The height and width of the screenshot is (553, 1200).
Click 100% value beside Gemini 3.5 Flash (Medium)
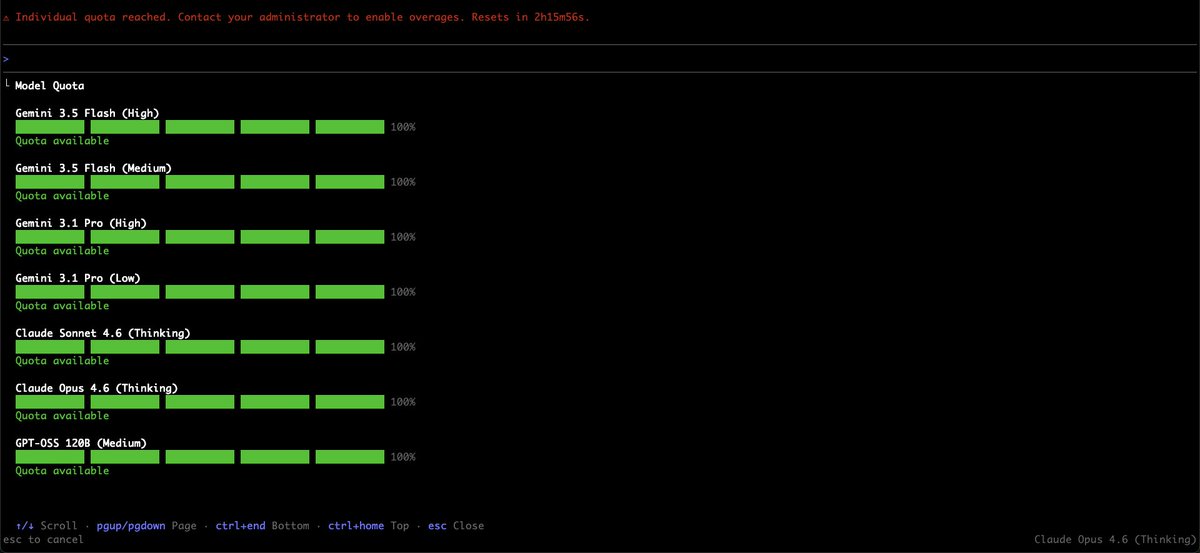403,182
